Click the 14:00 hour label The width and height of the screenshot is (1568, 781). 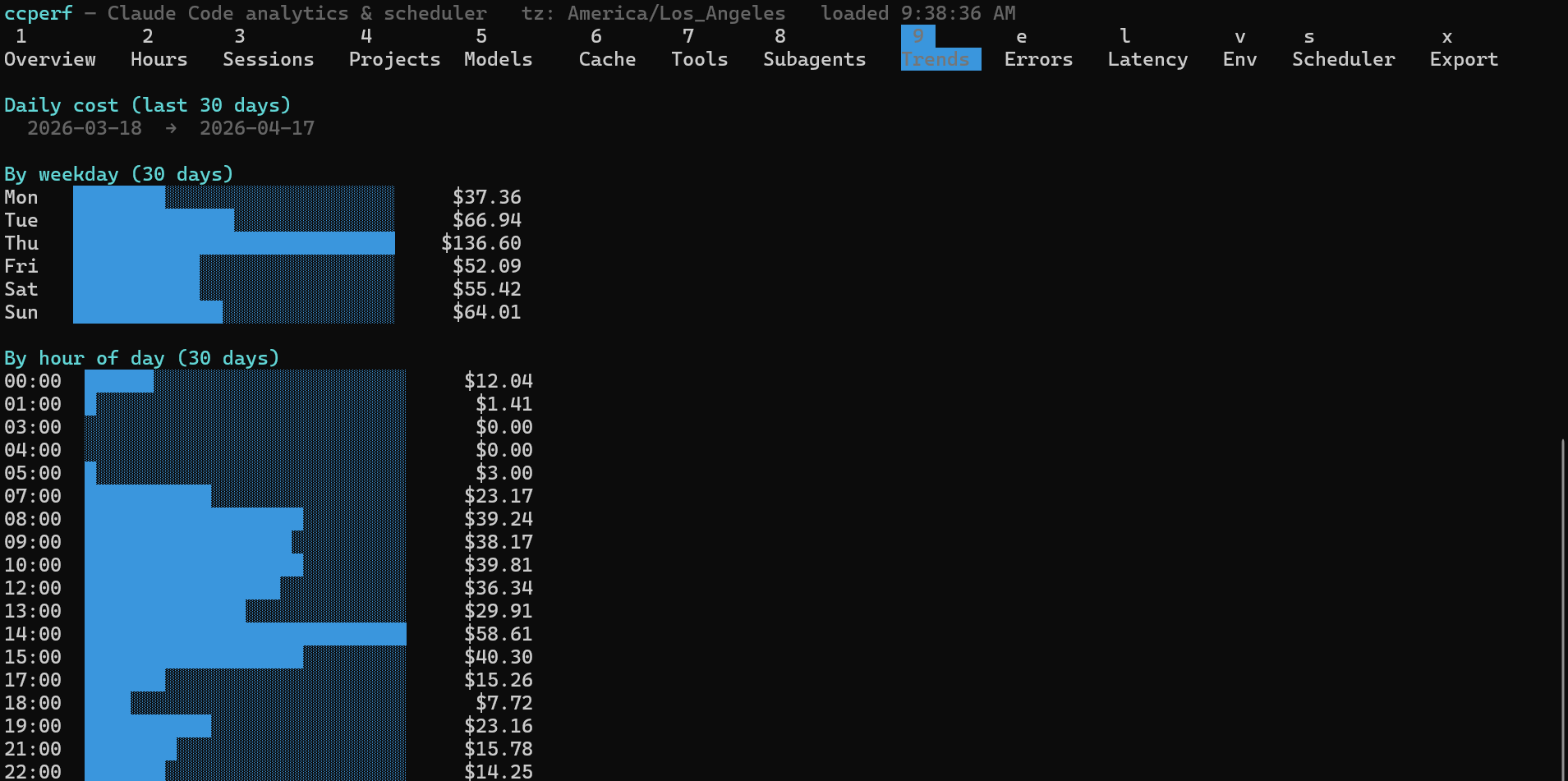point(33,634)
